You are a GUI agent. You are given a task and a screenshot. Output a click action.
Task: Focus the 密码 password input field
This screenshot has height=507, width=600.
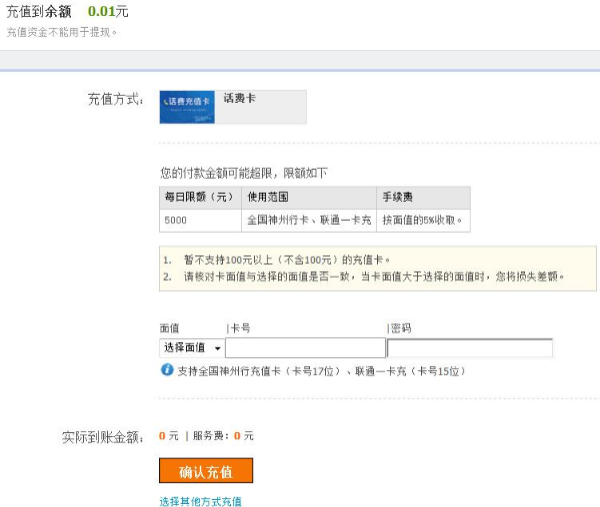[x=469, y=348]
